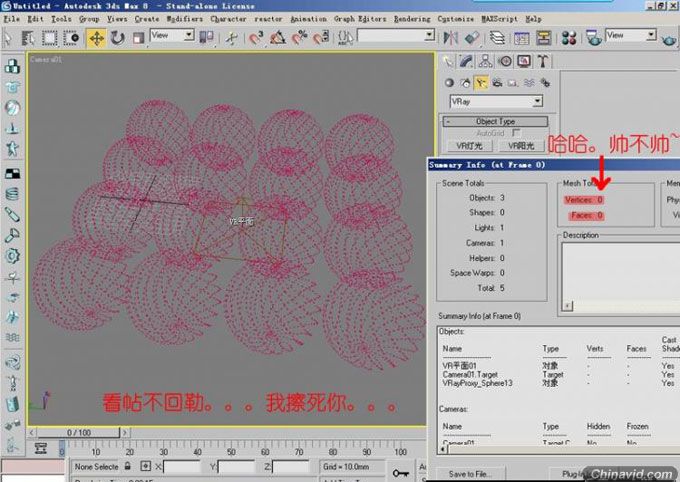Collapse the Object Type rollout
The image size is (680, 482).
(495, 121)
